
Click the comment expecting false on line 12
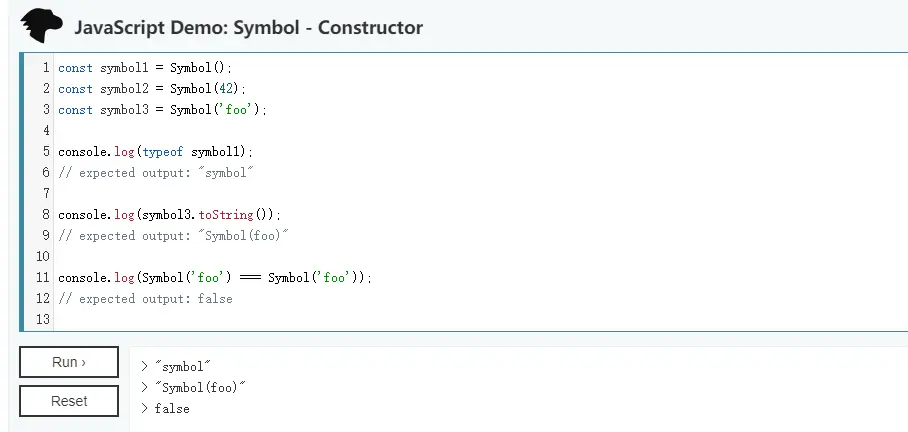click(x=145, y=299)
